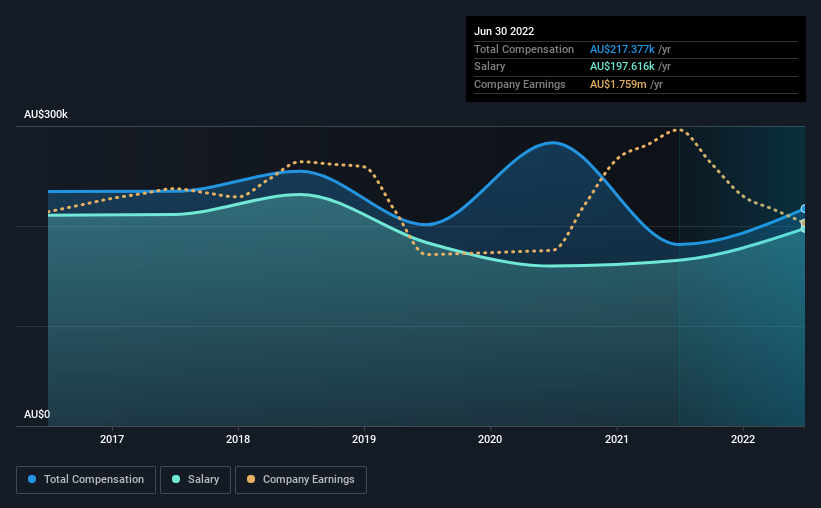This screenshot has width=821, height=508.
Task: Click the orange Company Earnings legend dot
Action: pyautogui.click(x=251, y=479)
